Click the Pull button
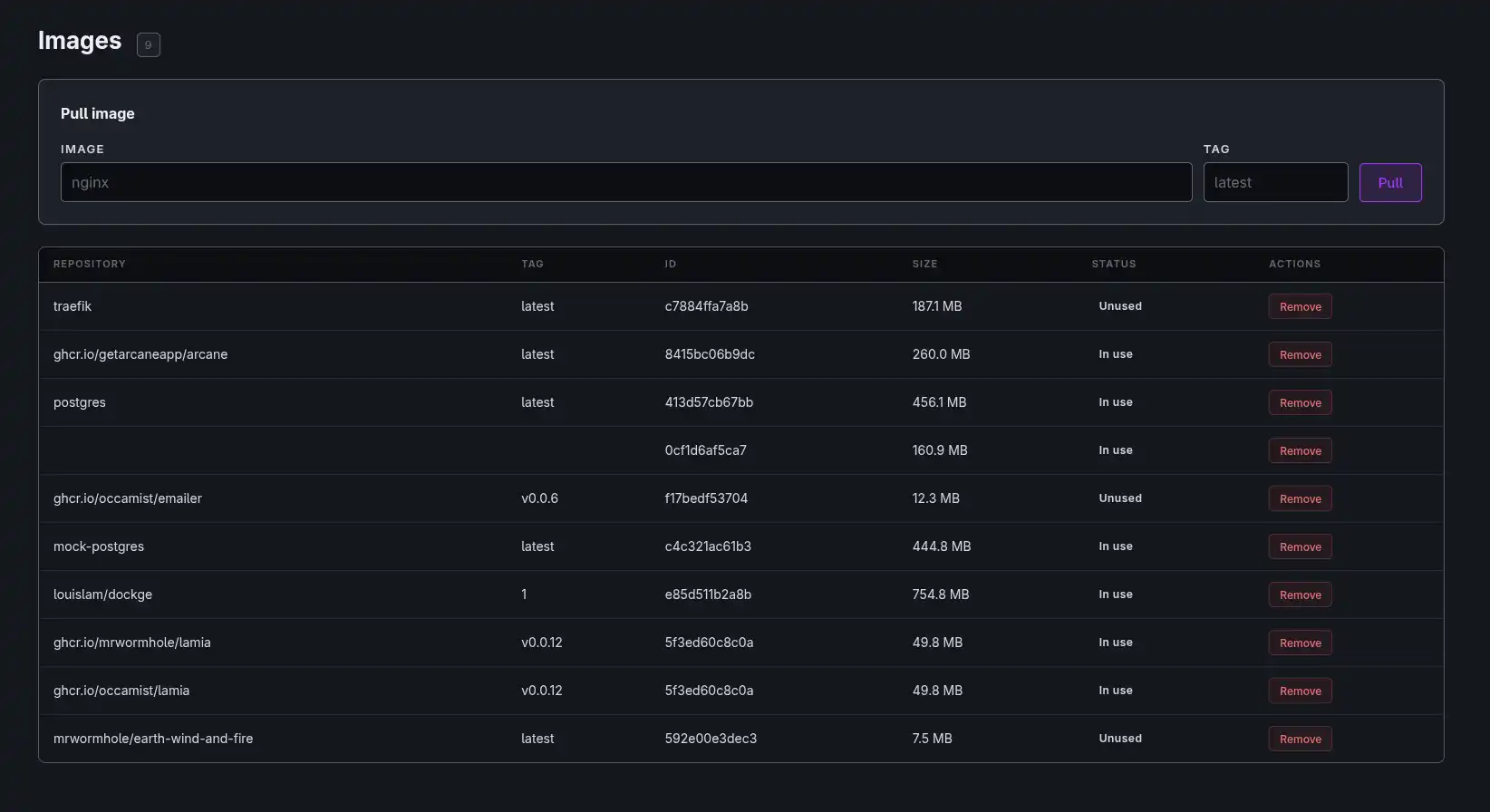 [x=1390, y=182]
